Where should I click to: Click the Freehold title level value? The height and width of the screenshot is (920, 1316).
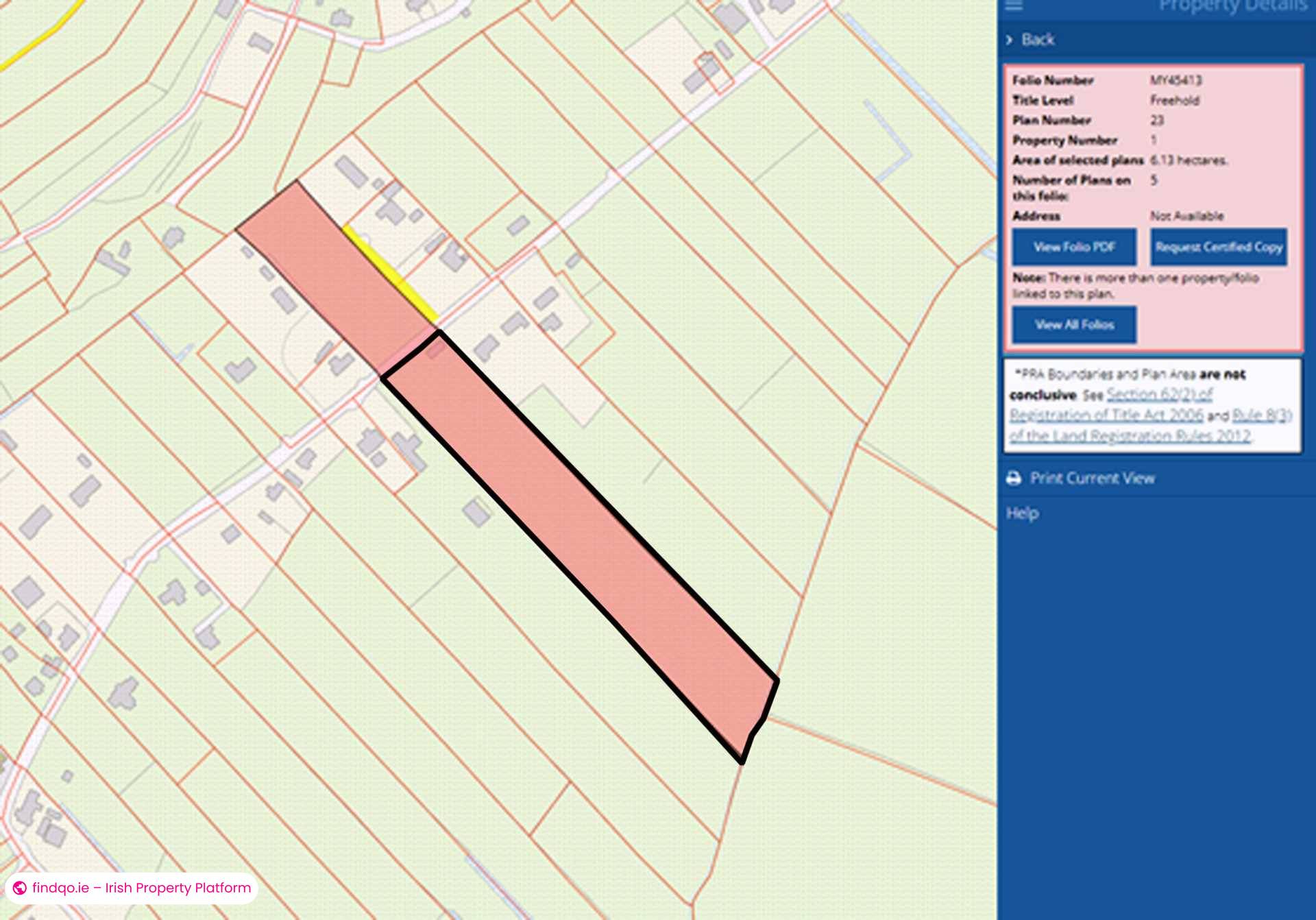click(x=1175, y=100)
